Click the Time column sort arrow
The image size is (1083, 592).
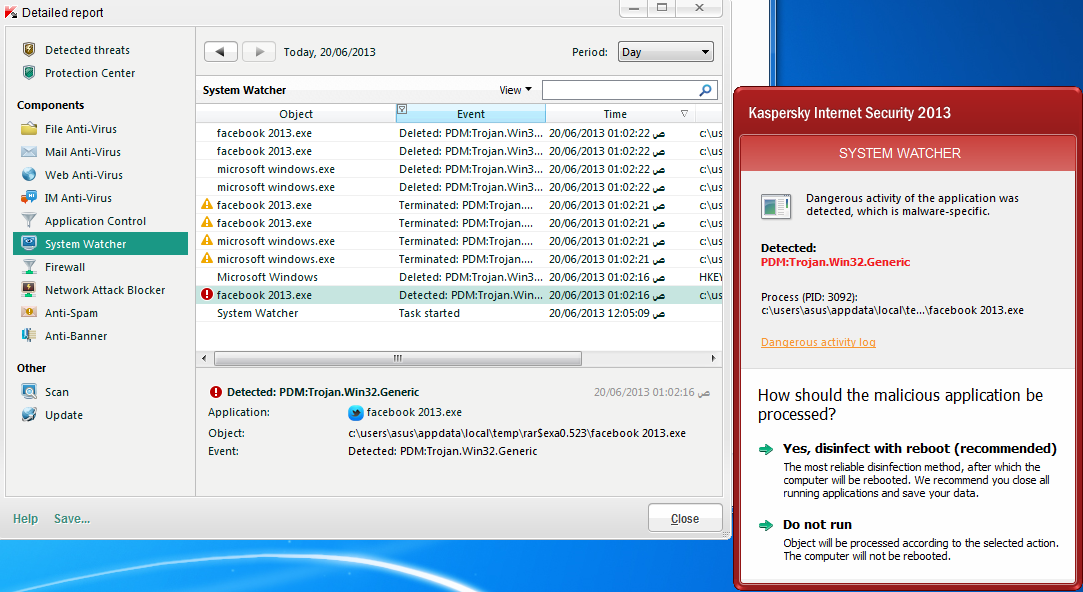(x=684, y=113)
